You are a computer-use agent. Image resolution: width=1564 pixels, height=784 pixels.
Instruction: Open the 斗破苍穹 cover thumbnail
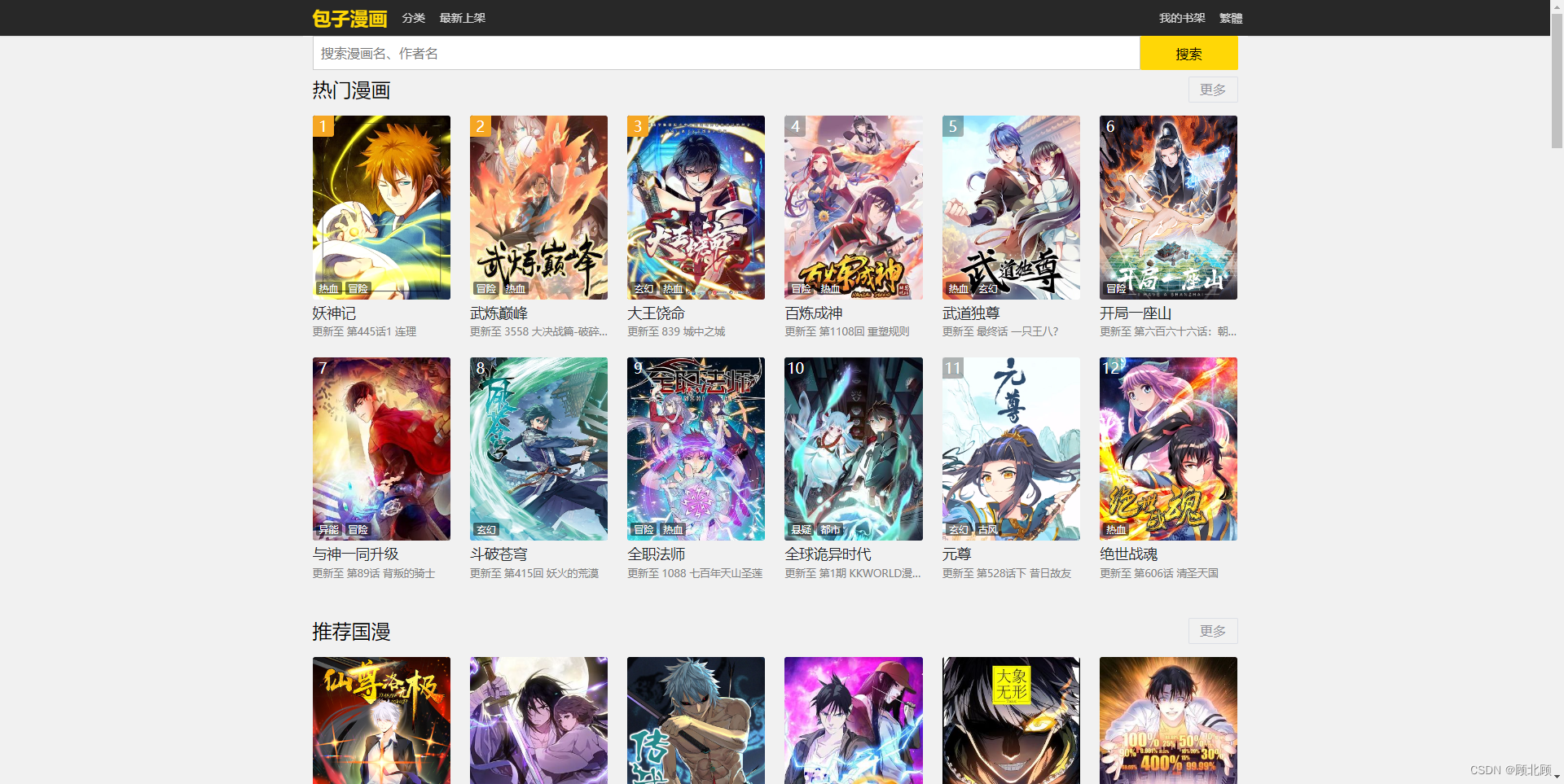tap(538, 449)
